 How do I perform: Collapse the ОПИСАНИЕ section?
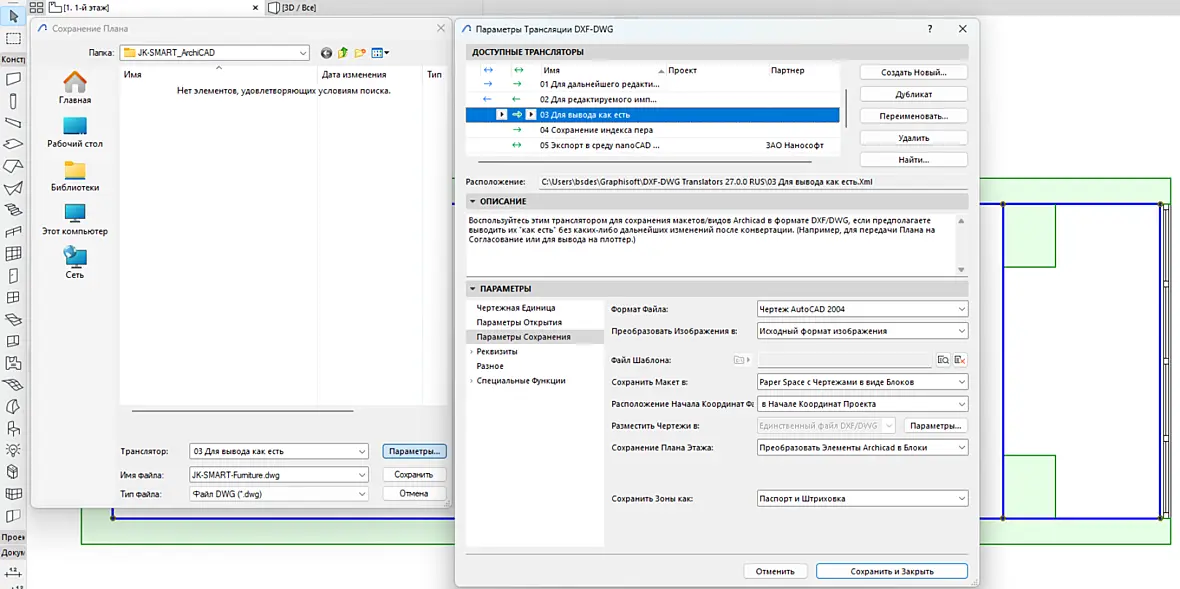(473, 202)
